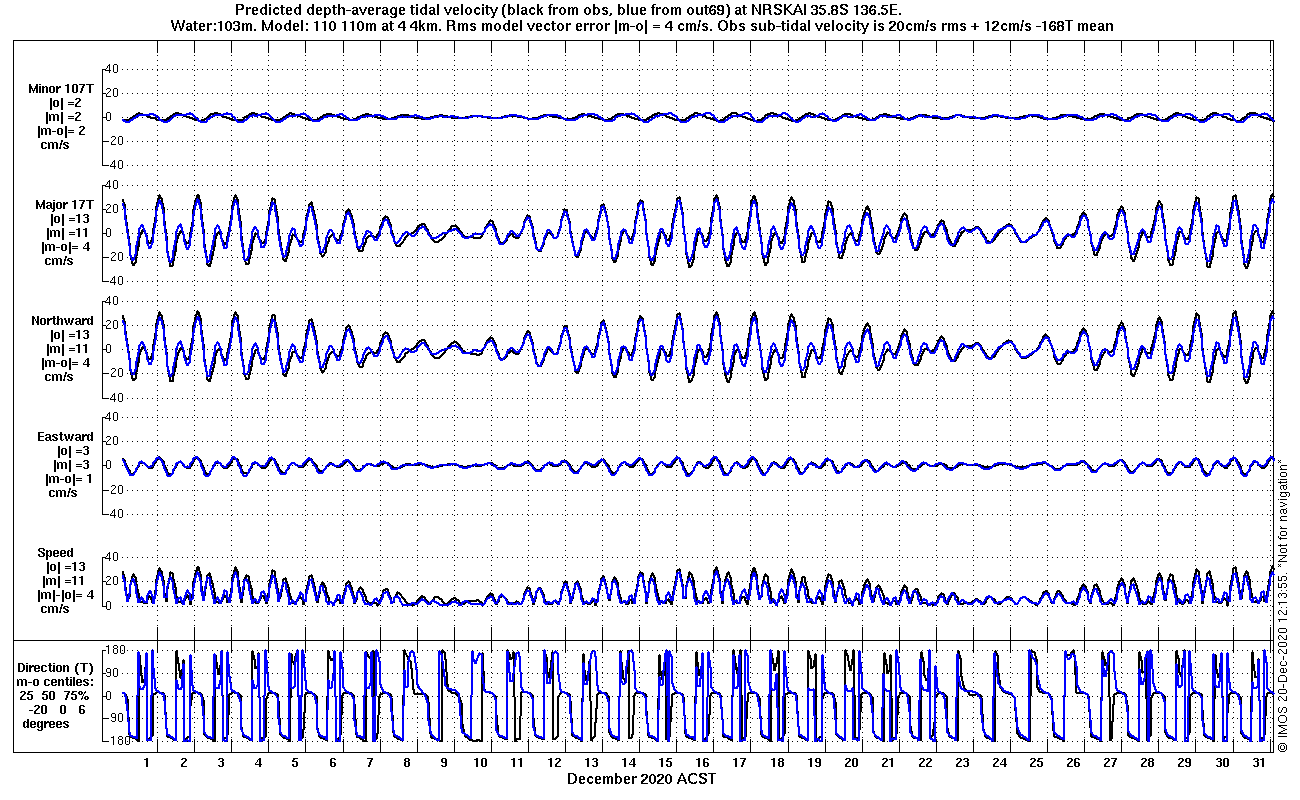Click day label '16' on the date axis
This screenshot has width=1300, height=800.
(702, 762)
